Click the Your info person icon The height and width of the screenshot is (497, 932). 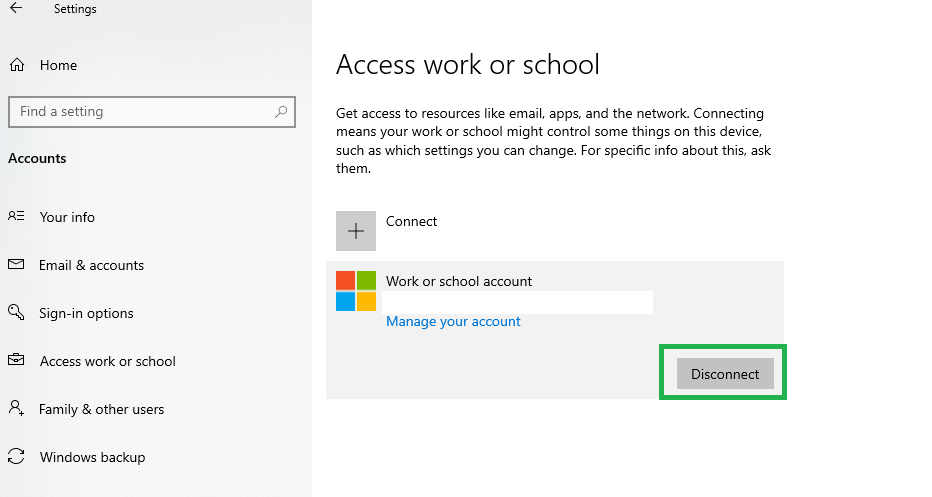click(x=16, y=216)
